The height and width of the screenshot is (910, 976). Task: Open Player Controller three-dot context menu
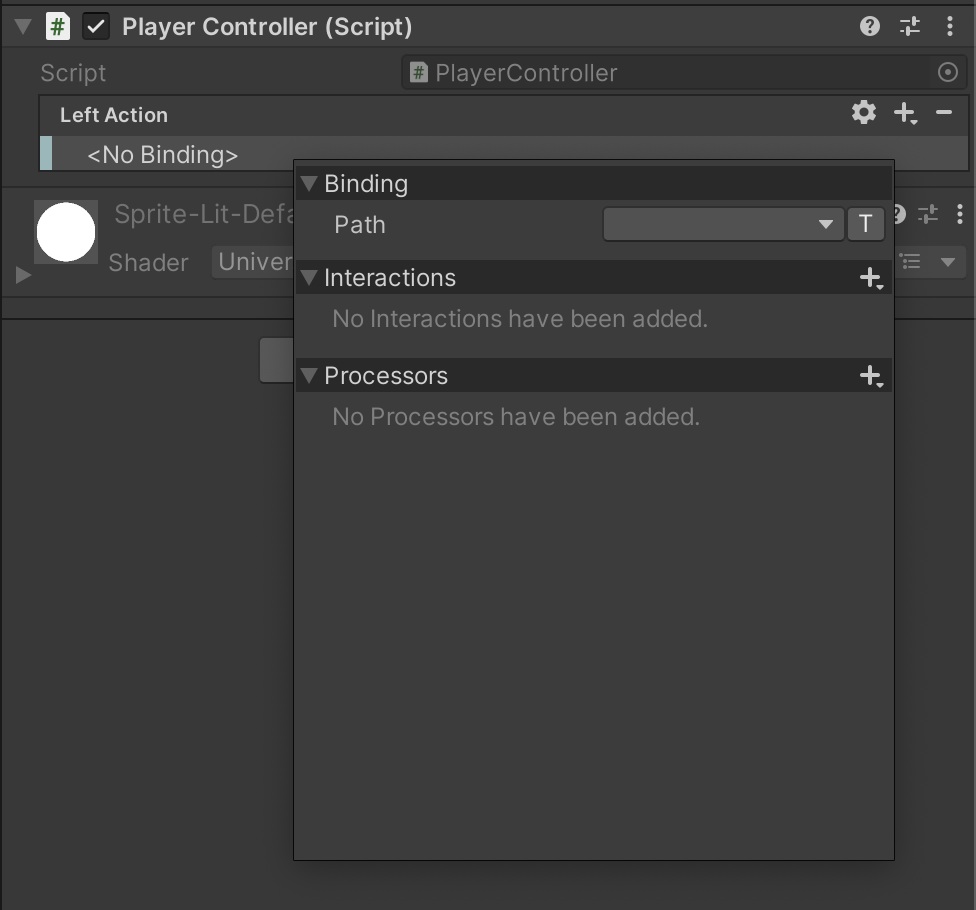click(x=949, y=27)
